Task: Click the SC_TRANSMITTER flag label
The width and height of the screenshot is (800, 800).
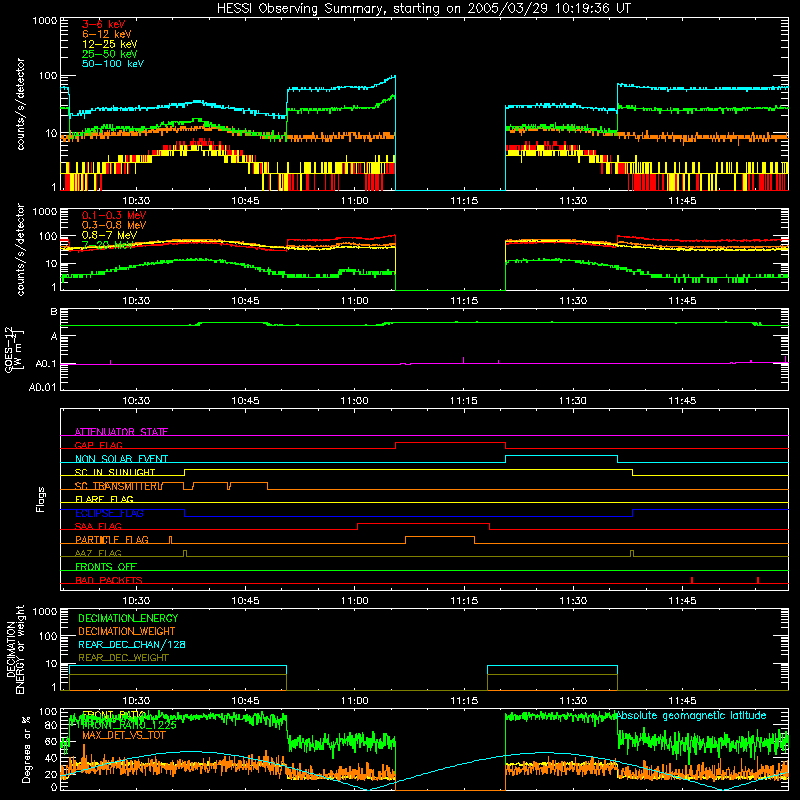Action: (118, 486)
